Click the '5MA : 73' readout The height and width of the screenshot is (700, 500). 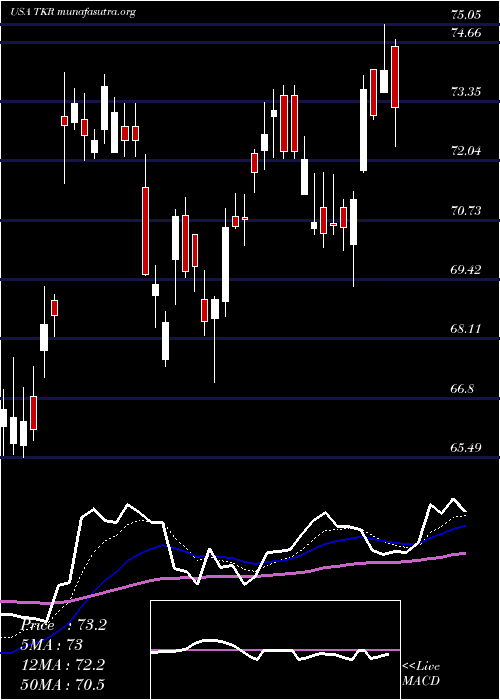pos(52,645)
